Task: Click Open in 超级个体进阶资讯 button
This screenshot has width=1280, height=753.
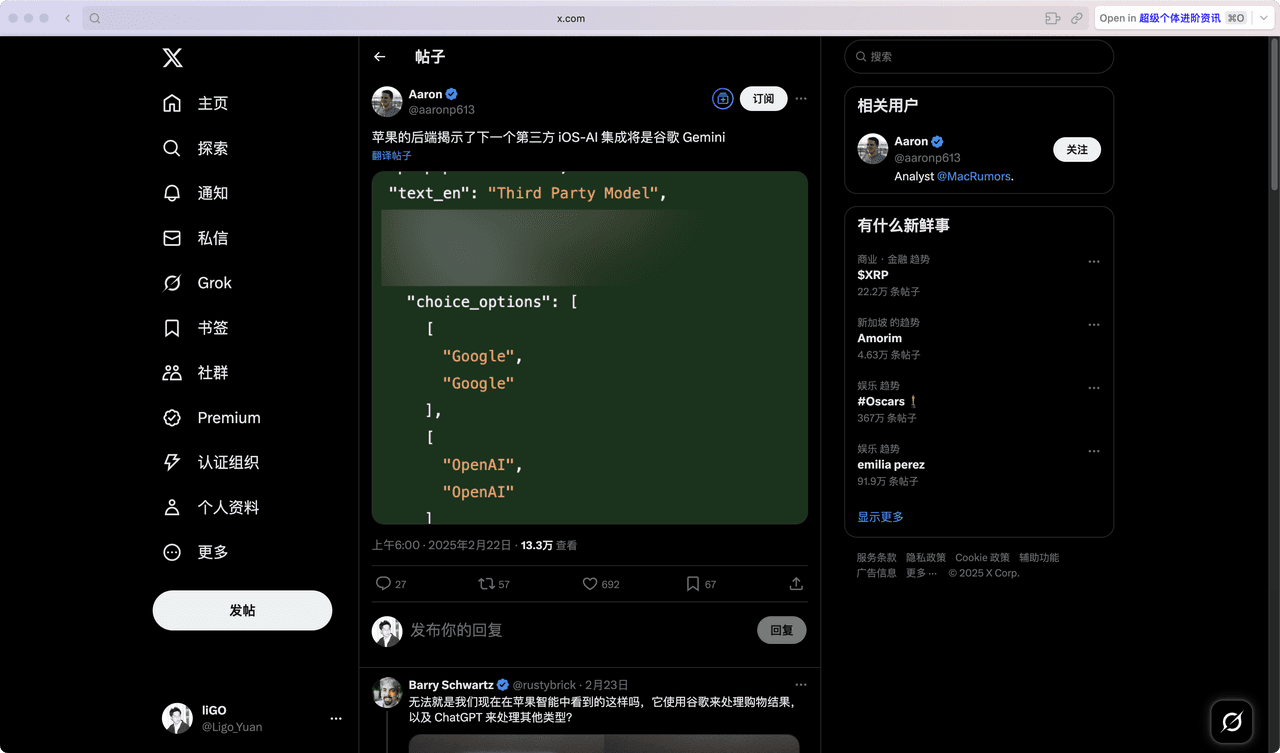Action: (x=1172, y=18)
